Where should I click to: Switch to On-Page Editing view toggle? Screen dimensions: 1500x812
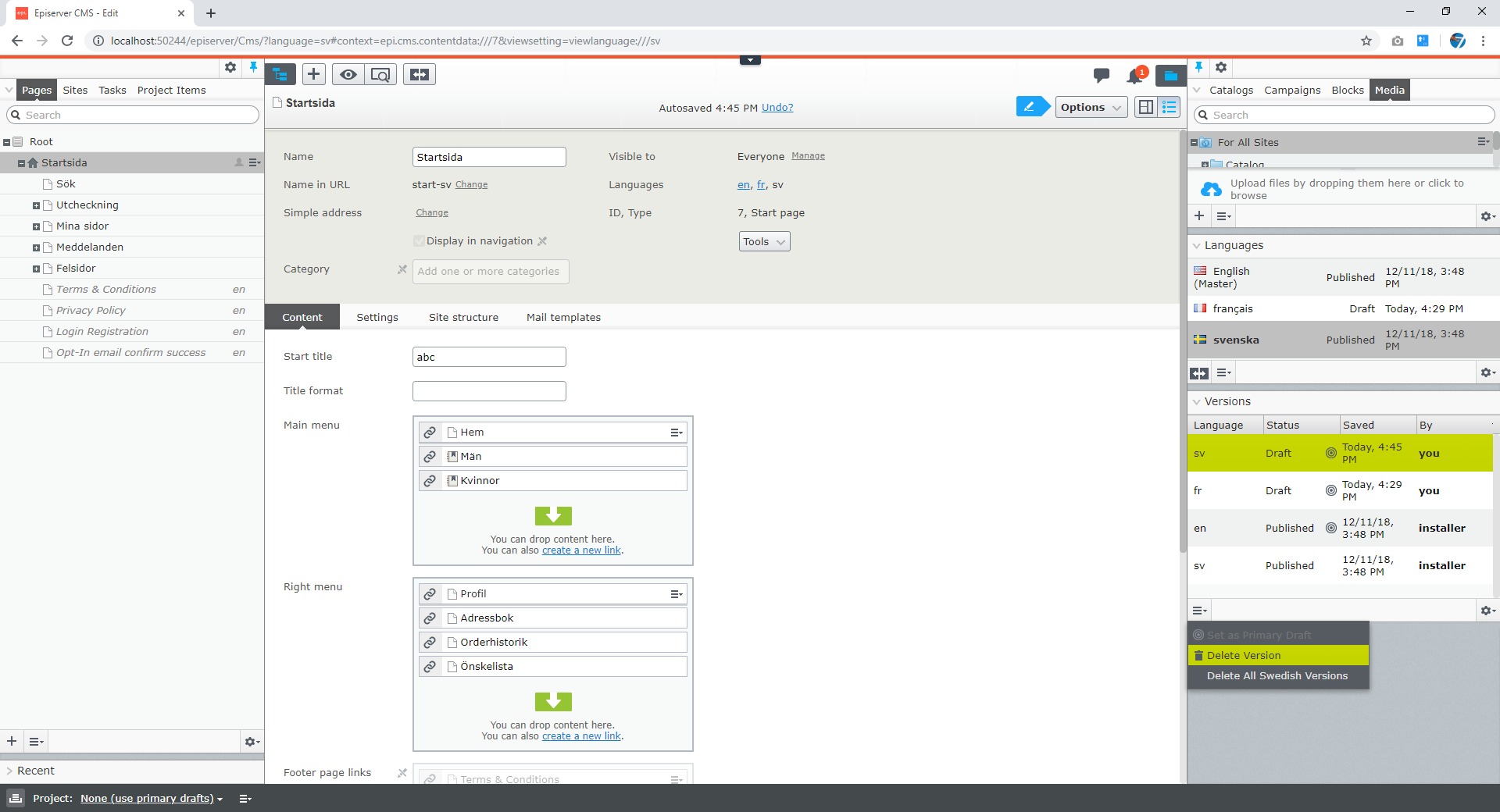[1146, 107]
